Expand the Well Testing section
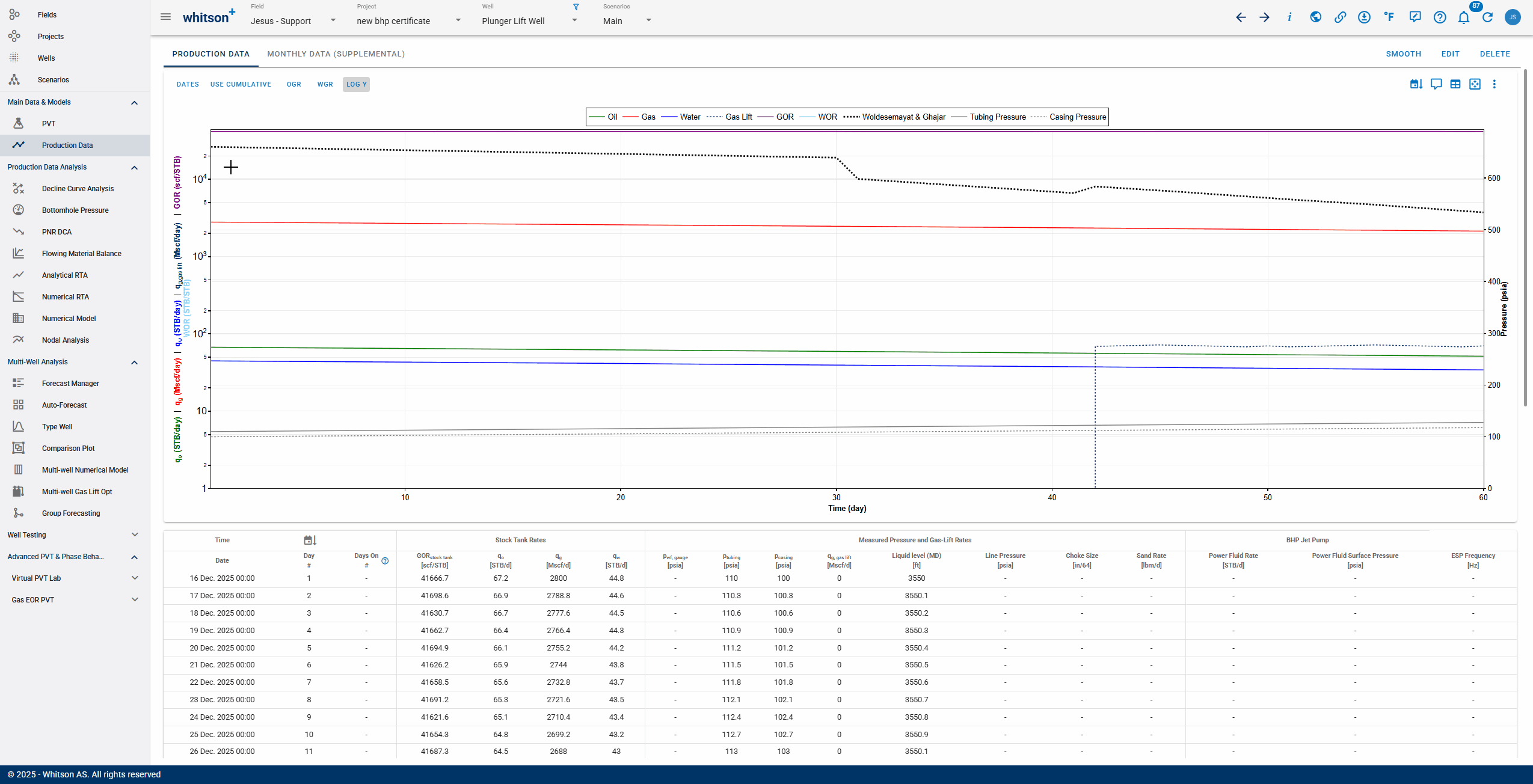Viewport: 1533px width, 784px height. 134,535
